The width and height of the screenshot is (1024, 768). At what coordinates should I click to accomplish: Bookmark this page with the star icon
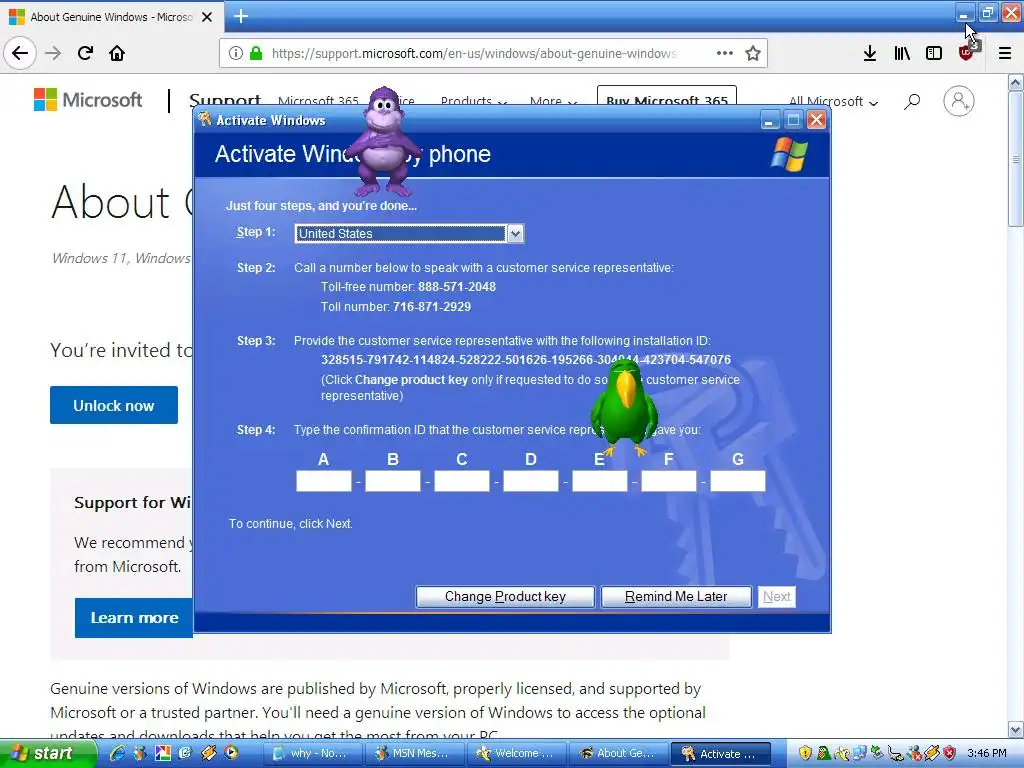tap(753, 53)
